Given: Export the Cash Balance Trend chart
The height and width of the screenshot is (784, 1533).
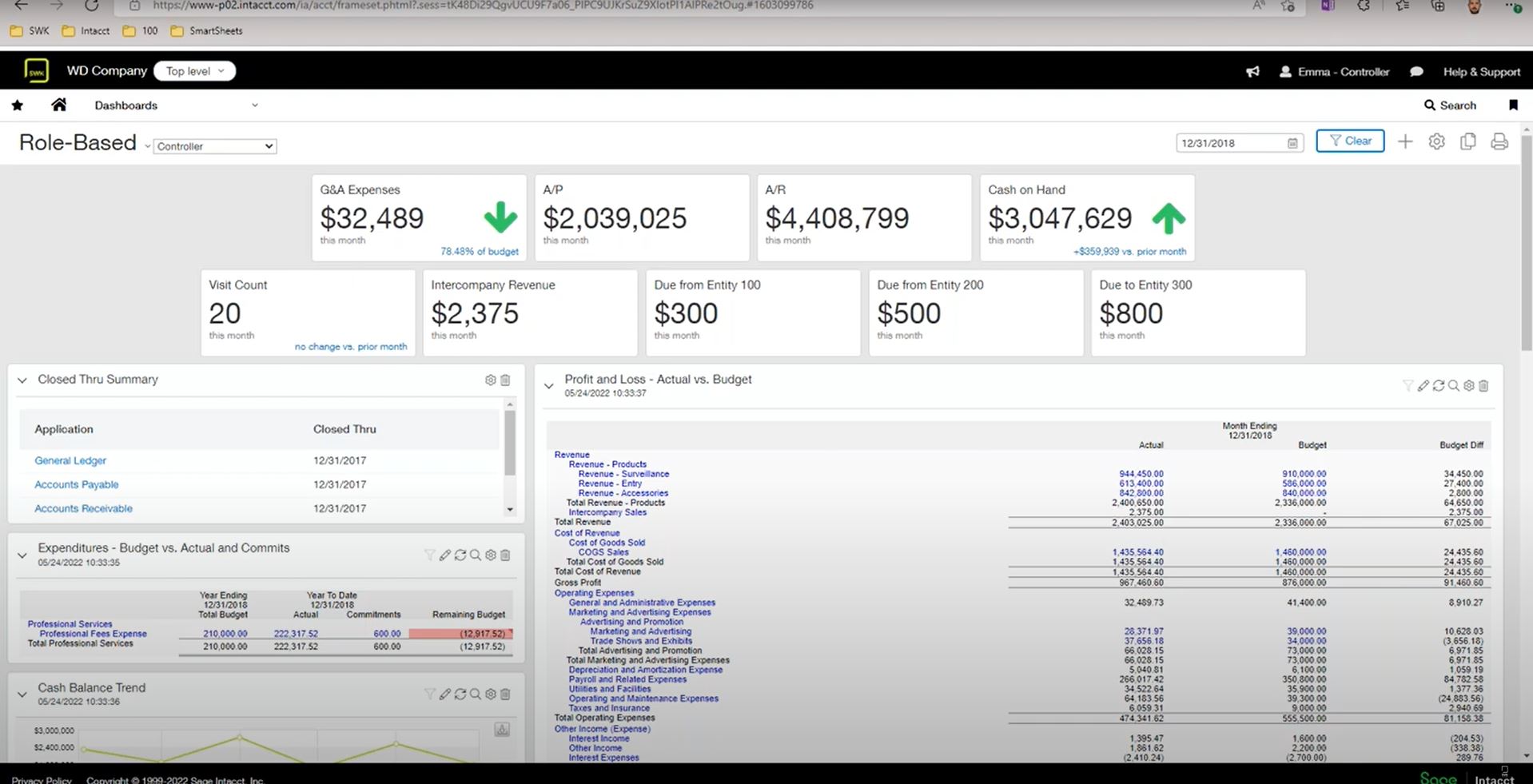Looking at the screenshot, I should pyautogui.click(x=500, y=730).
